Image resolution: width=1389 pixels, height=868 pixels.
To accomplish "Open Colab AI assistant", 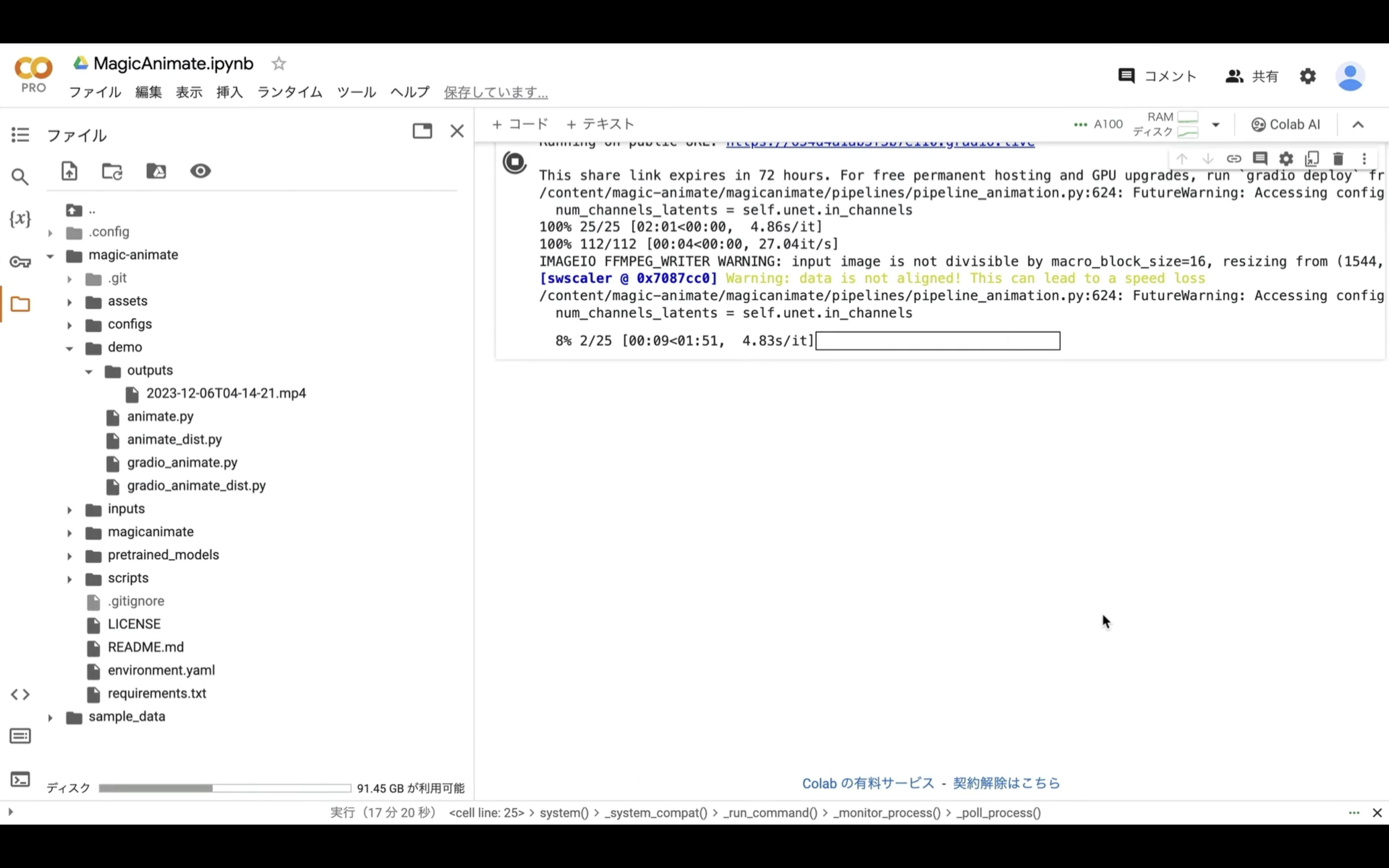I will tap(1286, 124).
